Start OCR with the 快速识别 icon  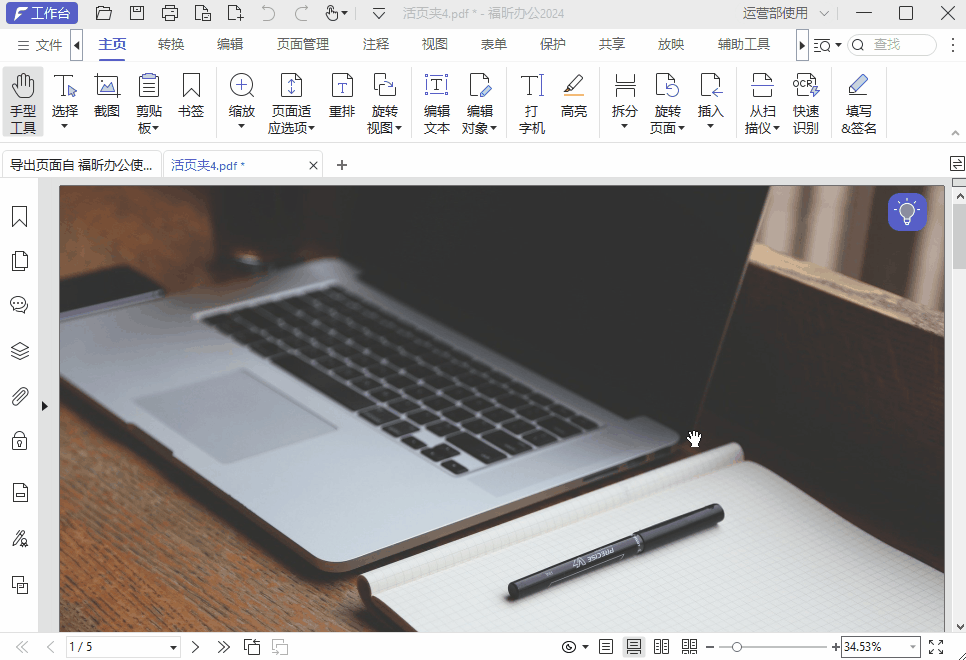[806, 95]
